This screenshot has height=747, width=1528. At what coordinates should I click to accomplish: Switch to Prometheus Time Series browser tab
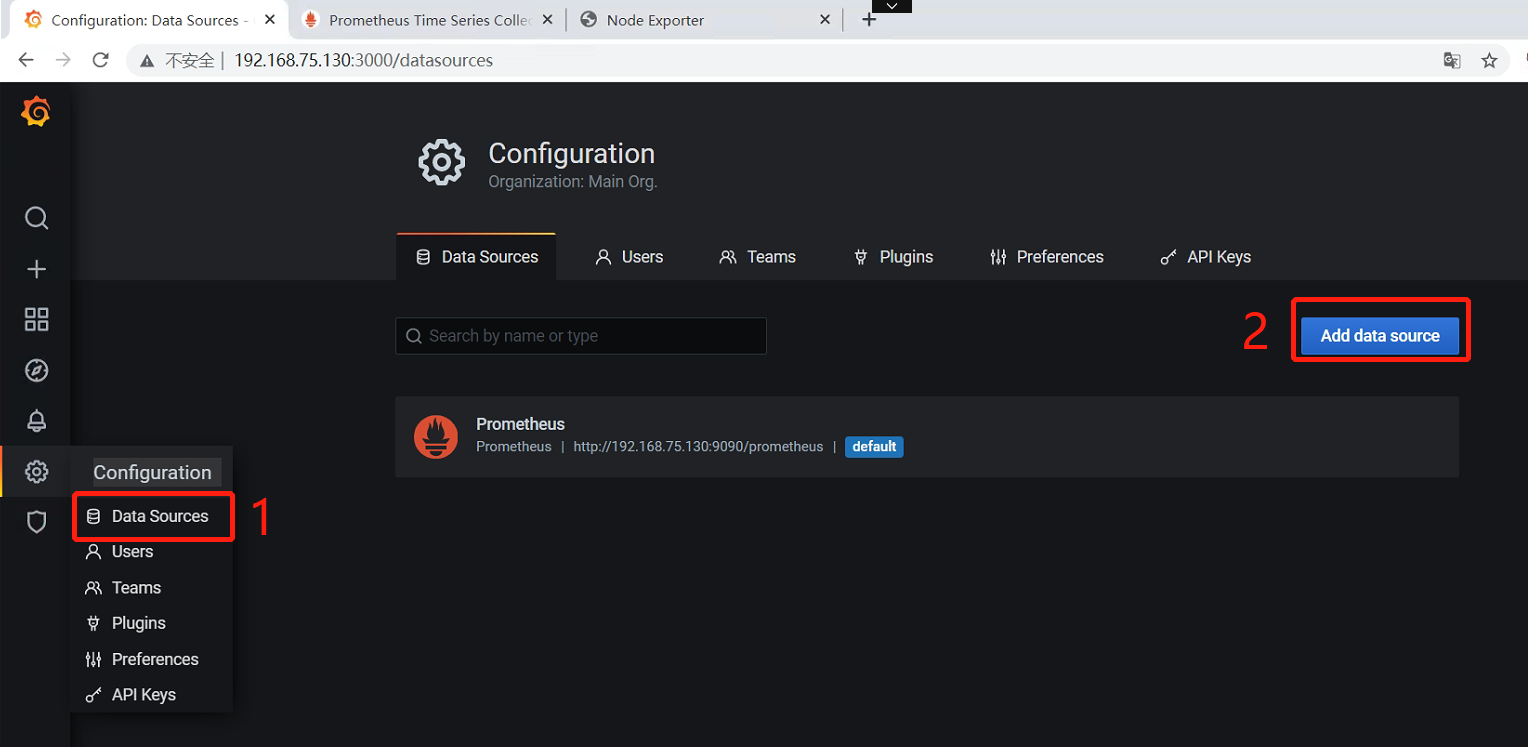428,20
